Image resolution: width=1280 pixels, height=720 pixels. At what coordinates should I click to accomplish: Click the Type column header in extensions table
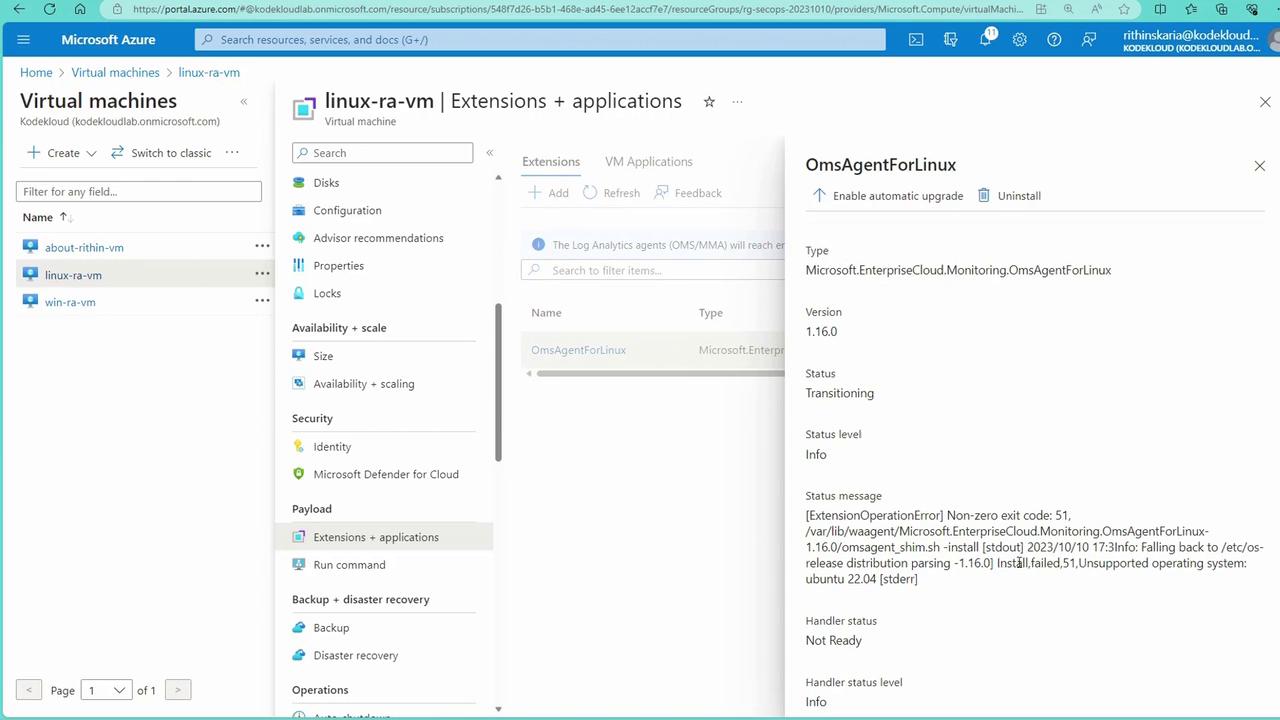pyautogui.click(x=710, y=313)
